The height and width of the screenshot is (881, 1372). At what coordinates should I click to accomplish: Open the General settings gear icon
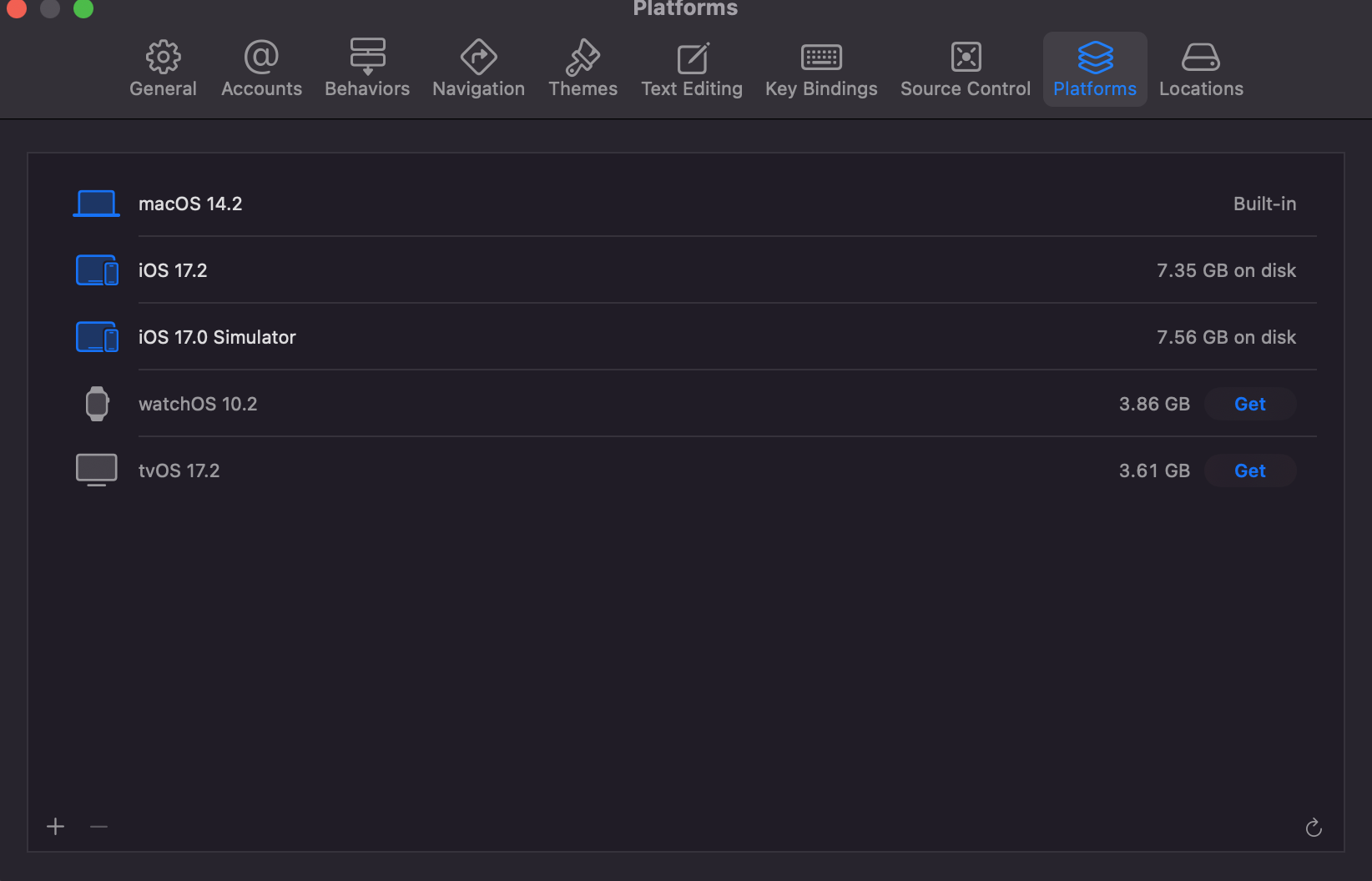pos(163,57)
